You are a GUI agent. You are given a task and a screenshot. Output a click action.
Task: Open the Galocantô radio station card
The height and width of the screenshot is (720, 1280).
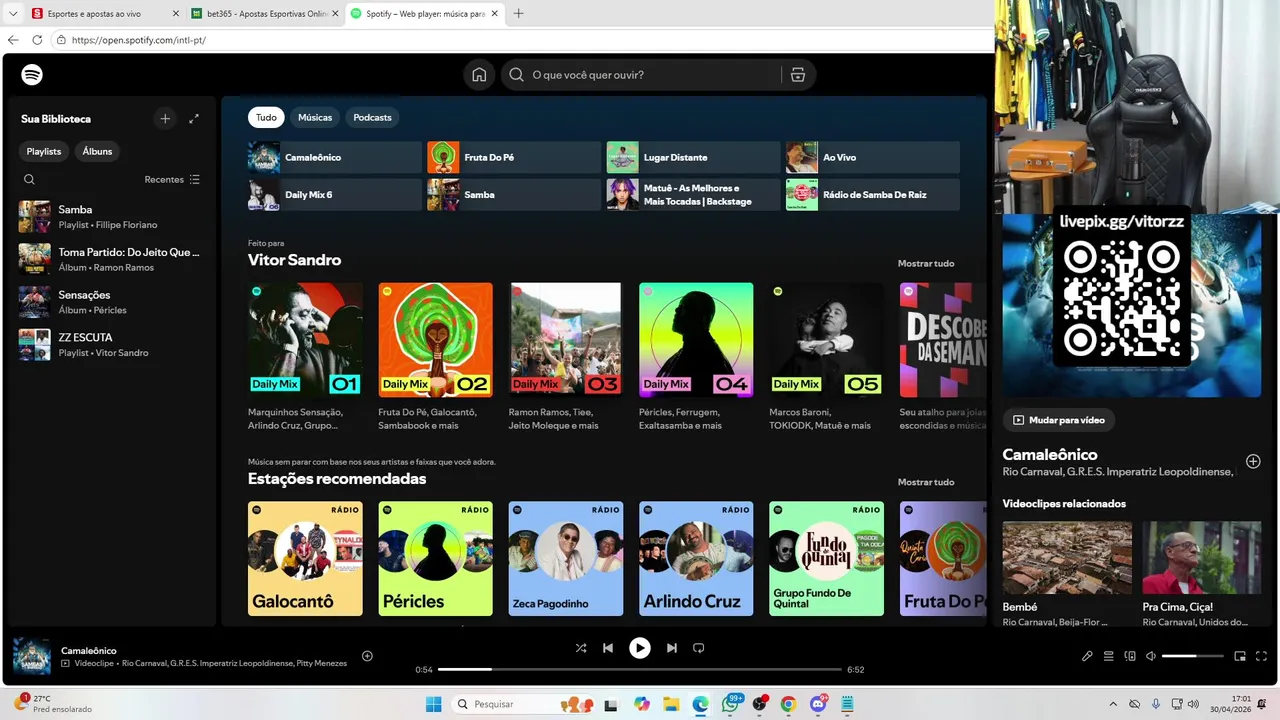click(305, 558)
